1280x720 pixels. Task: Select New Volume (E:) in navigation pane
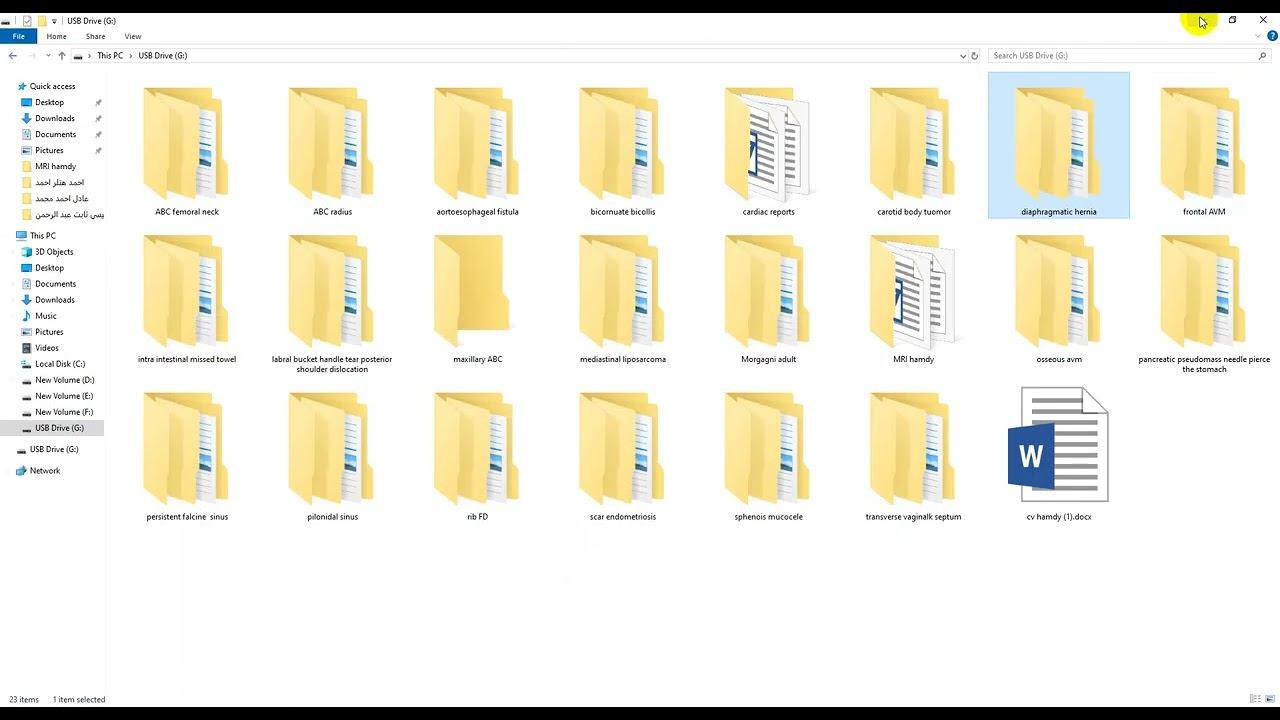pyautogui.click(x=64, y=396)
